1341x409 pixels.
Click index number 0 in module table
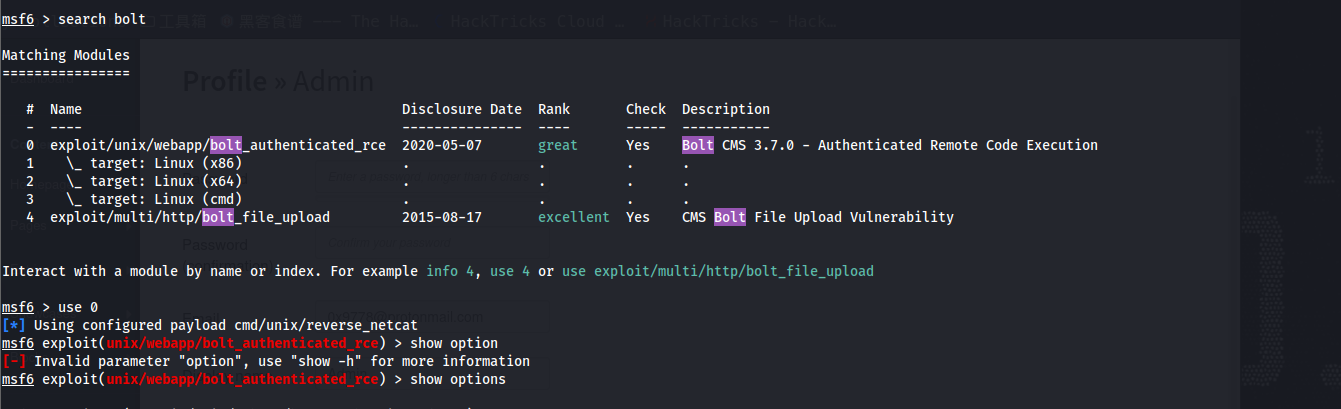click(30, 146)
